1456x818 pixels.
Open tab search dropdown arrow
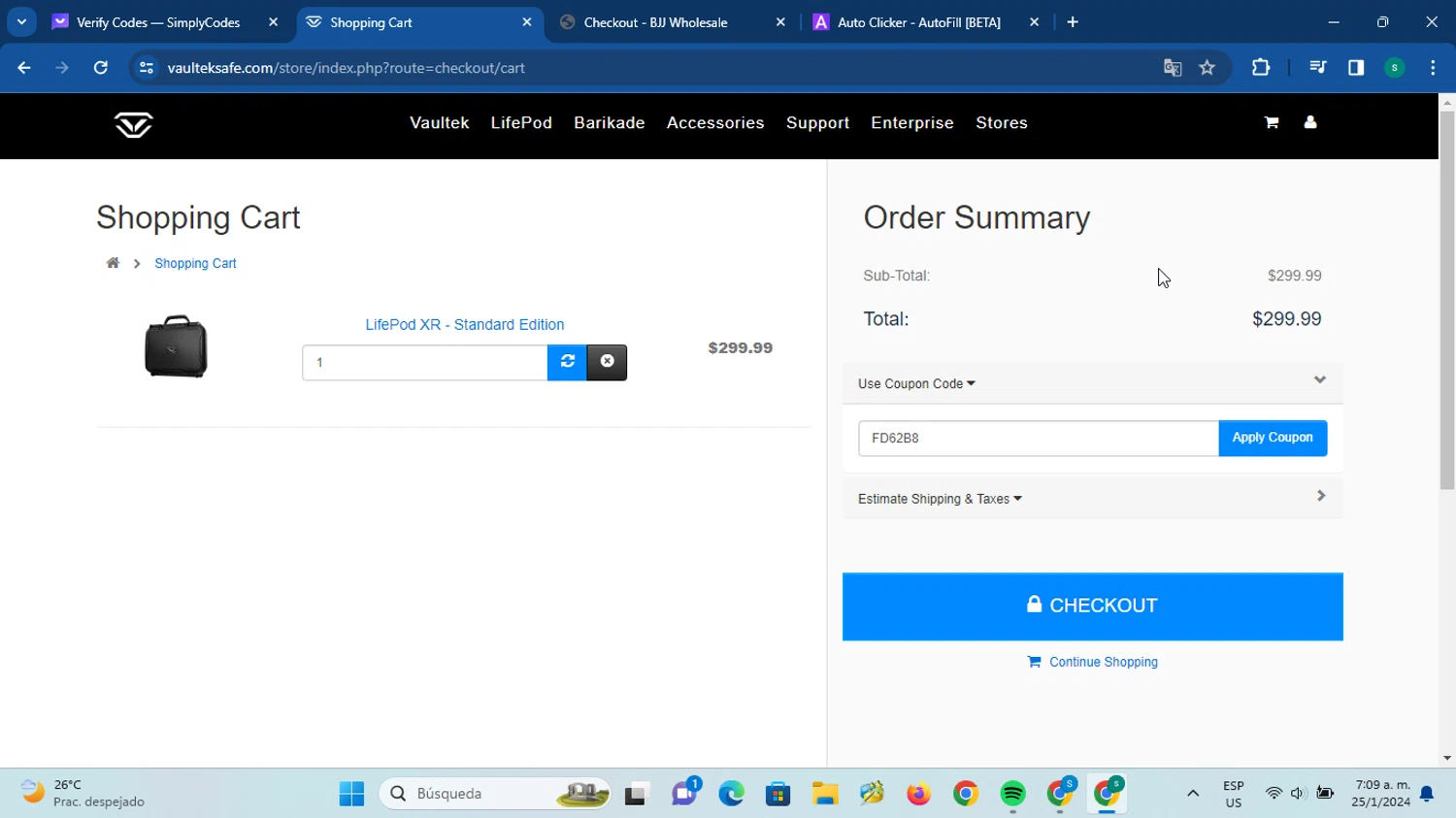click(x=21, y=22)
